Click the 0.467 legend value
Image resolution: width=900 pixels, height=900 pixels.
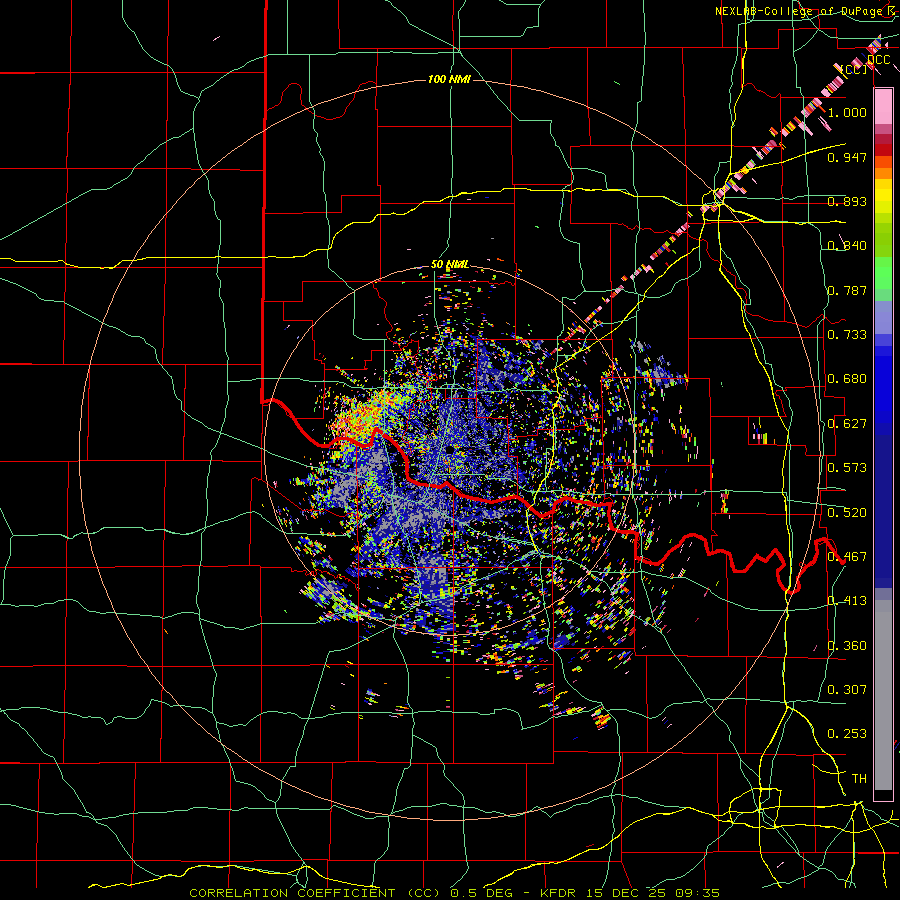847,557
